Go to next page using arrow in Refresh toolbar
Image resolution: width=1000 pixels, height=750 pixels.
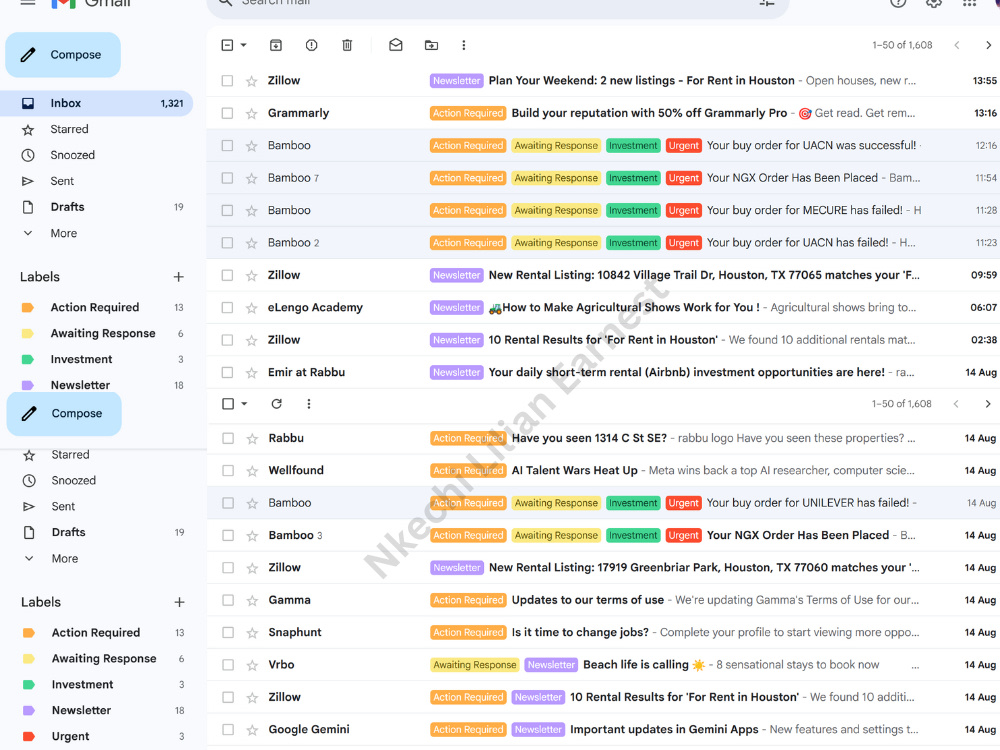pos(988,404)
